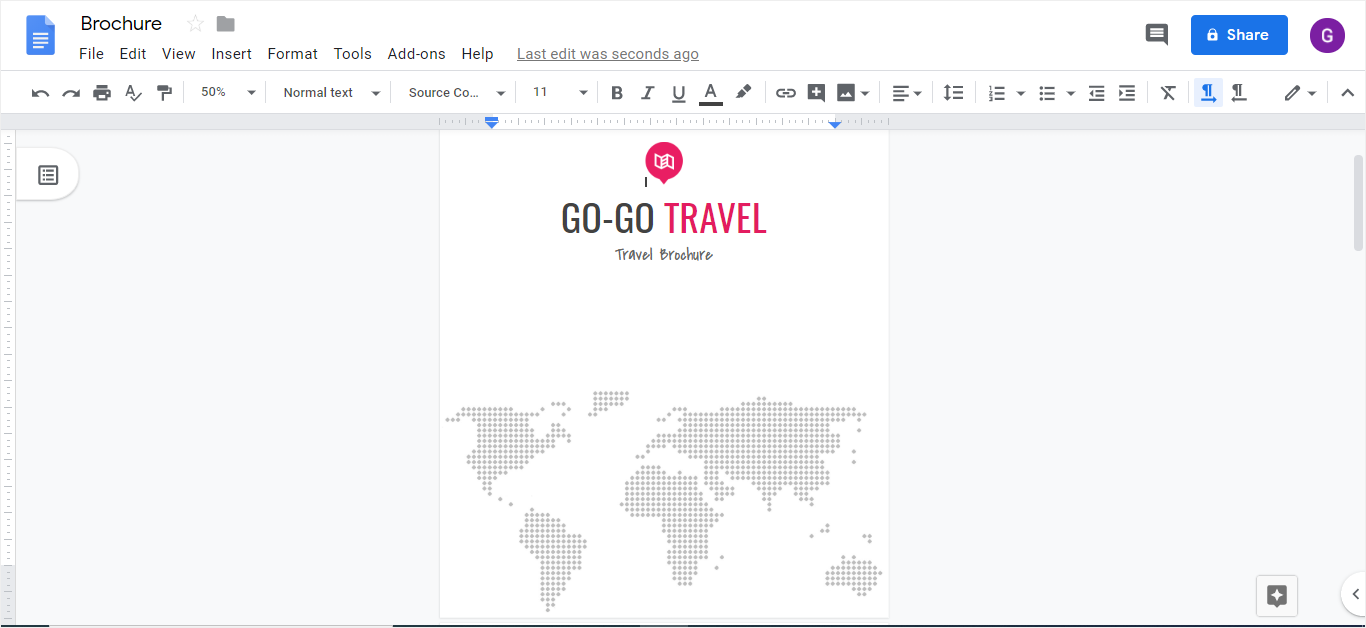Open the Insert menu
Viewport: 1366px width, 628px height.
click(232, 54)
